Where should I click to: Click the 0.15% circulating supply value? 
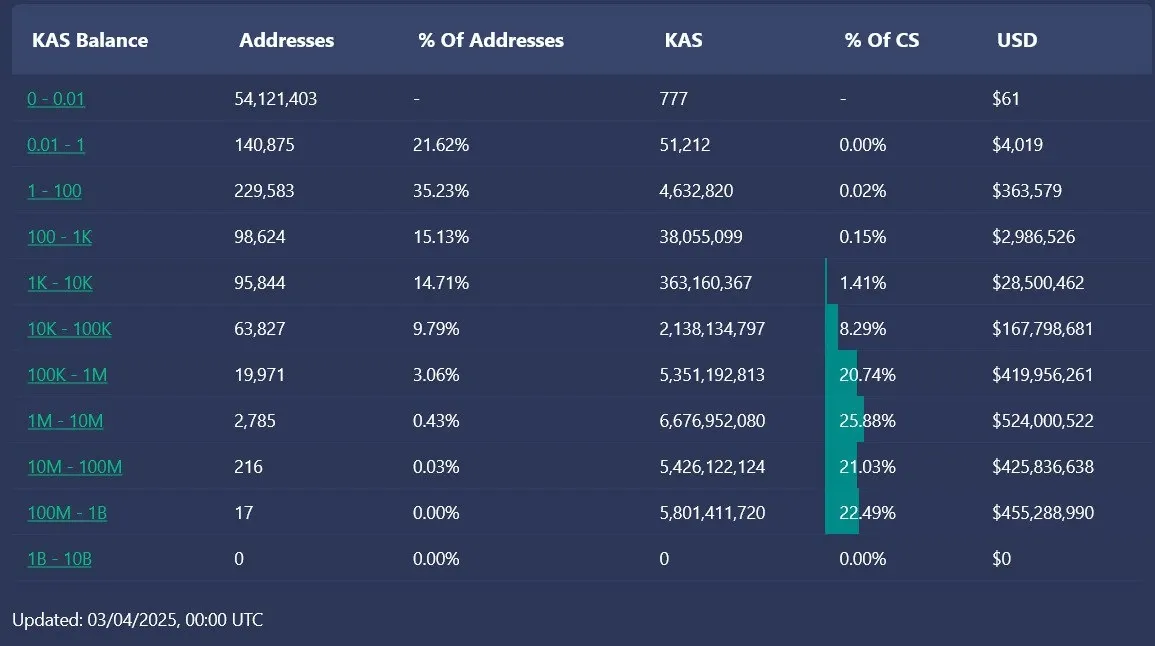[863, 237]
